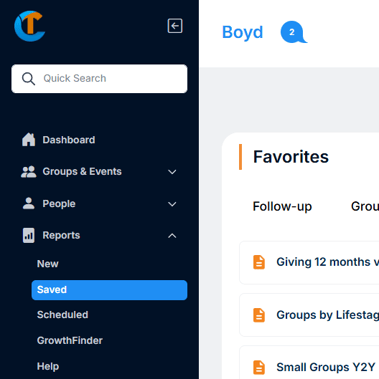This screenshot has height=379, width=379.
Task: Switch to the Follow-up tab
Action: (x=282, y=207)
